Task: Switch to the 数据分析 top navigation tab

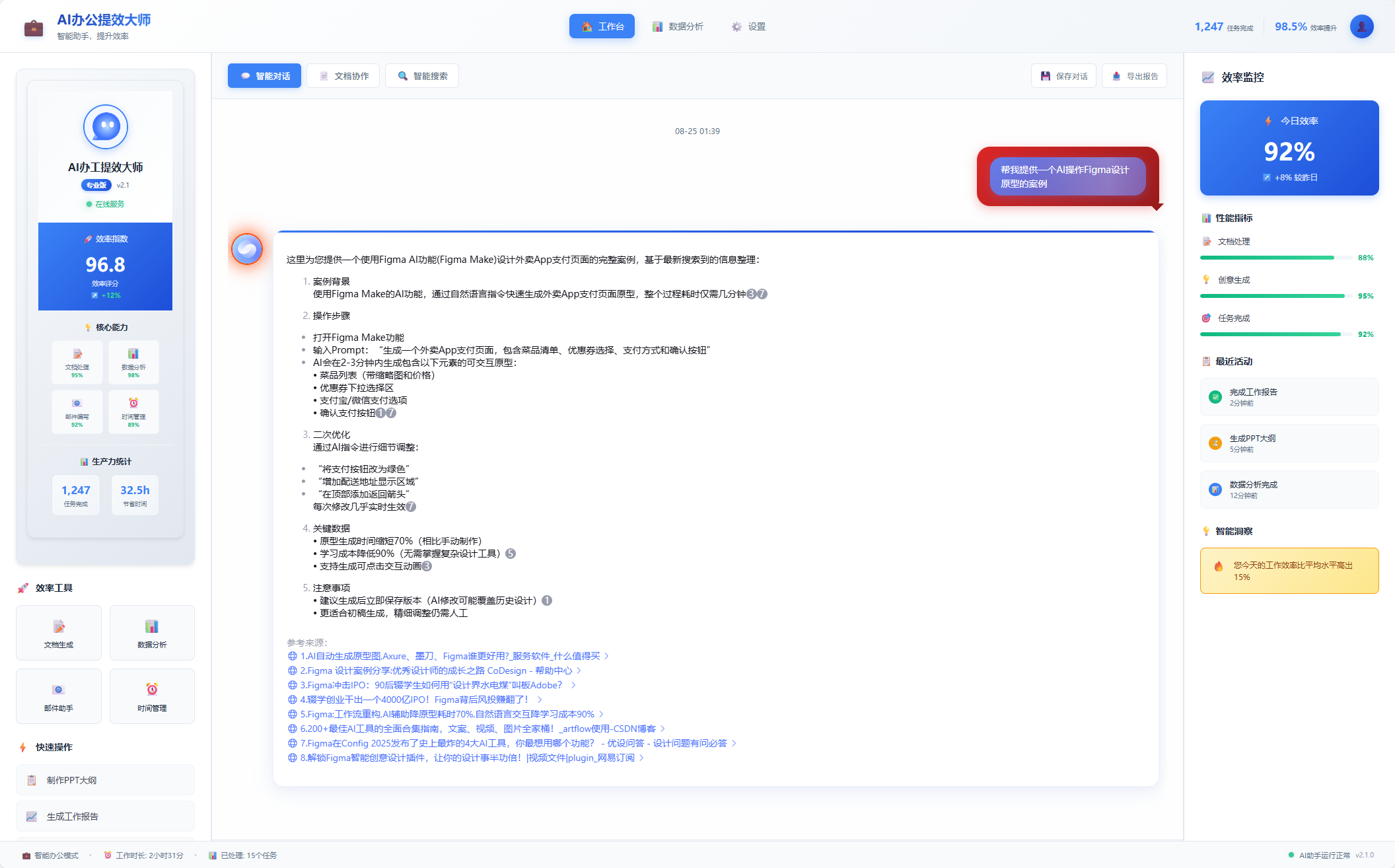Action: 678,26
